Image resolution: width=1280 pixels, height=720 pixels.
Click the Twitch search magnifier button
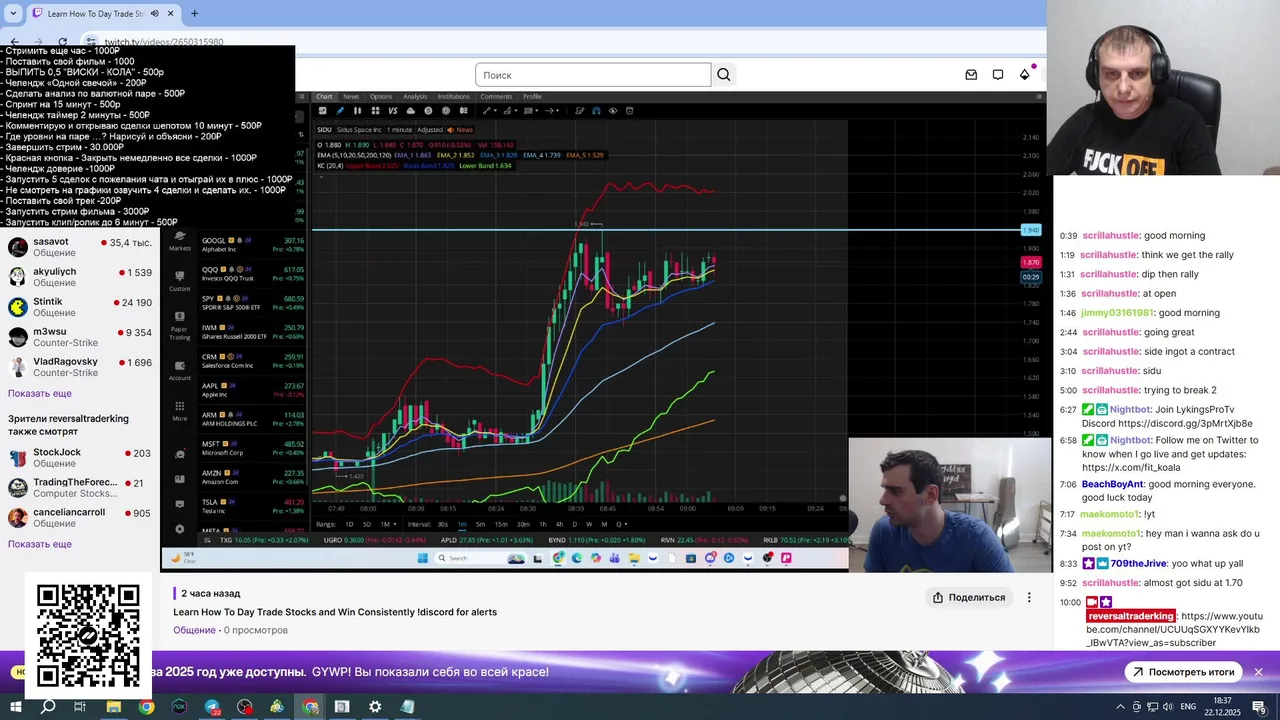point(724,75)
